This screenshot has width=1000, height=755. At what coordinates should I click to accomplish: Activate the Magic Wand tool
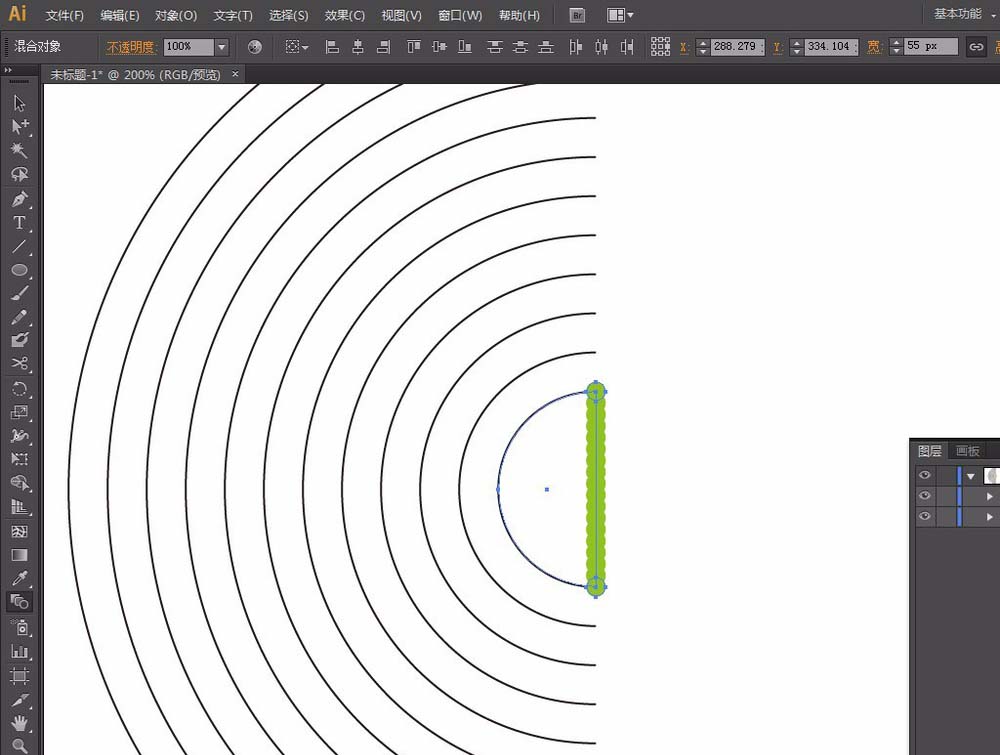click(19, 150)
